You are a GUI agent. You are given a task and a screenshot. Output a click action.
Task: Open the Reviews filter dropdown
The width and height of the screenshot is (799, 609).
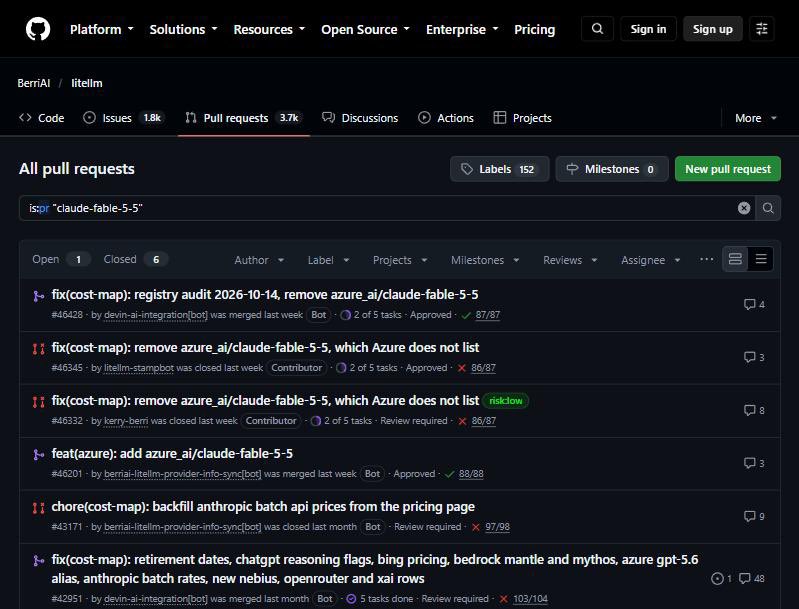pyautogui.click(x=570, y=260)
